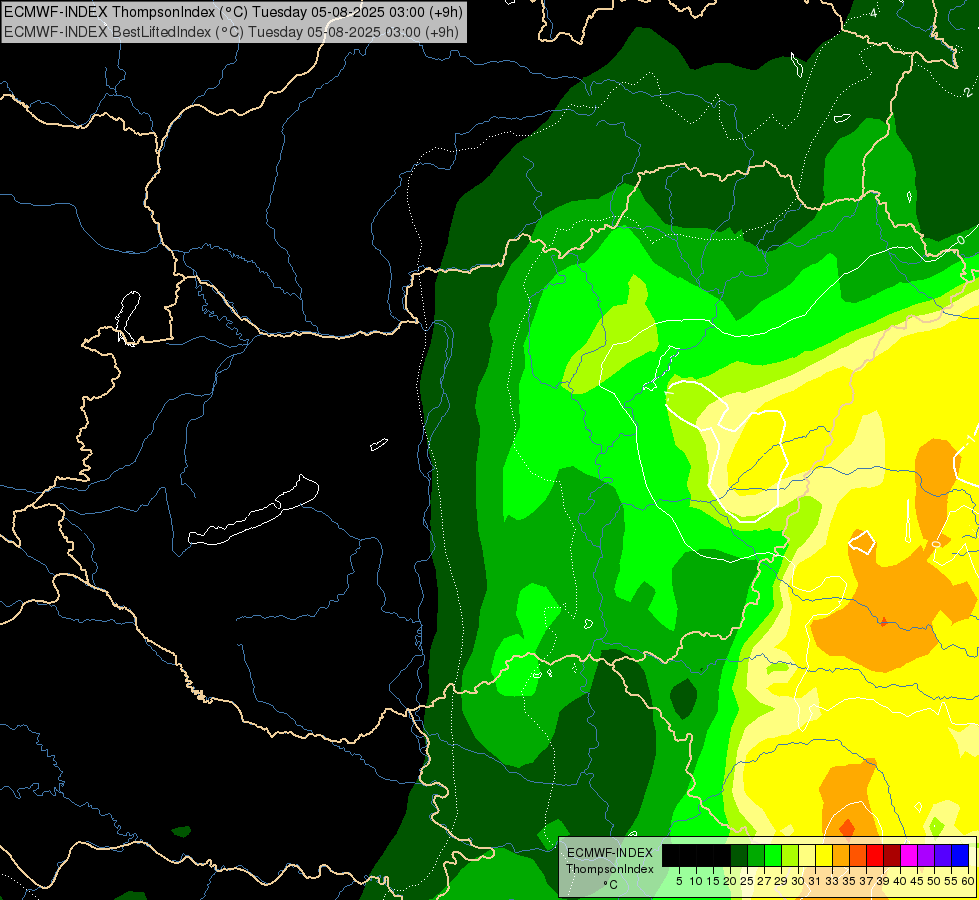Click the legend tick value 31
This screenshot has height=900, width=979.
point(815,881)
